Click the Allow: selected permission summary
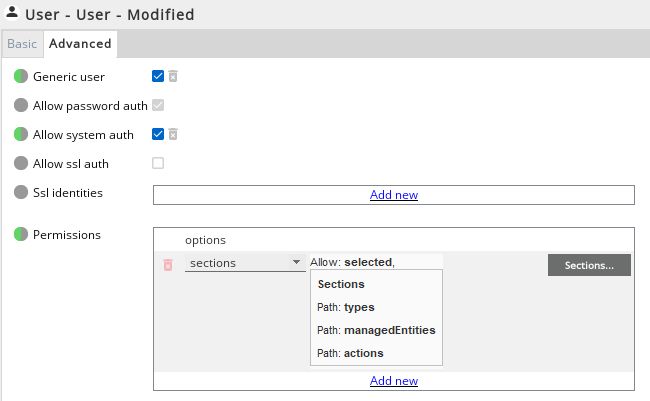Viewport: 650px width, 401px height. click(353, 262)
